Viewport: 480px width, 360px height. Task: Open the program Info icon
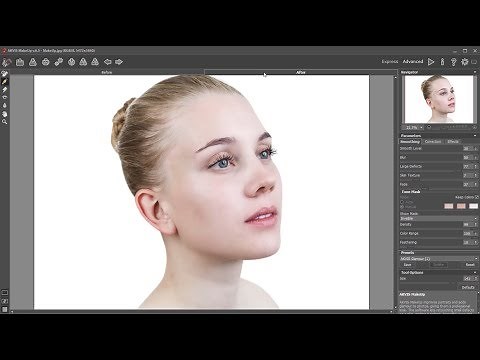(x=442, y=62)
